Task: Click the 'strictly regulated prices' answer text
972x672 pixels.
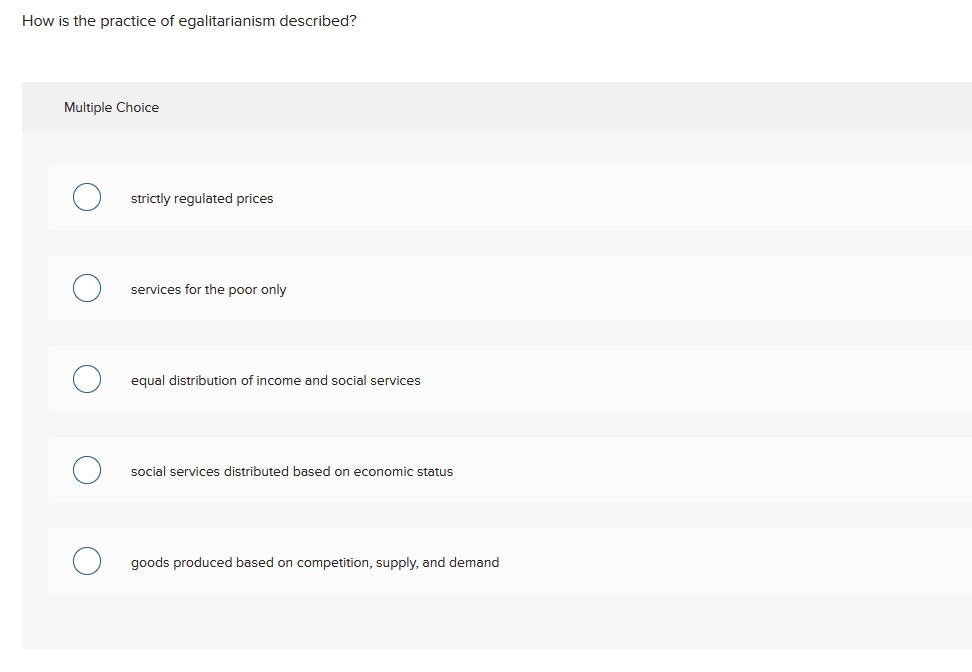Action: pos(202,198)
